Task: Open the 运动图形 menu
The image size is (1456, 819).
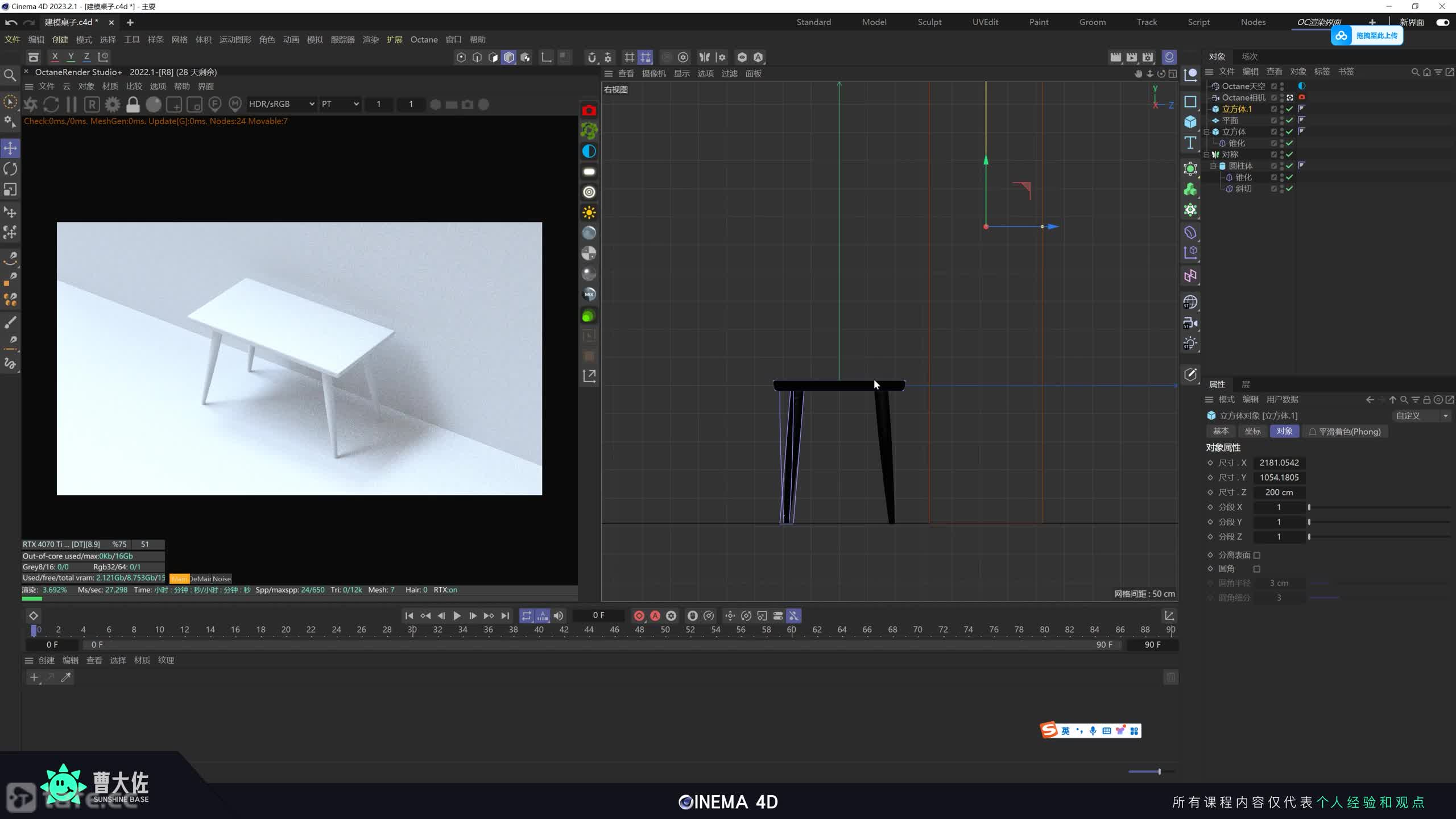Action: pos(235,40)
